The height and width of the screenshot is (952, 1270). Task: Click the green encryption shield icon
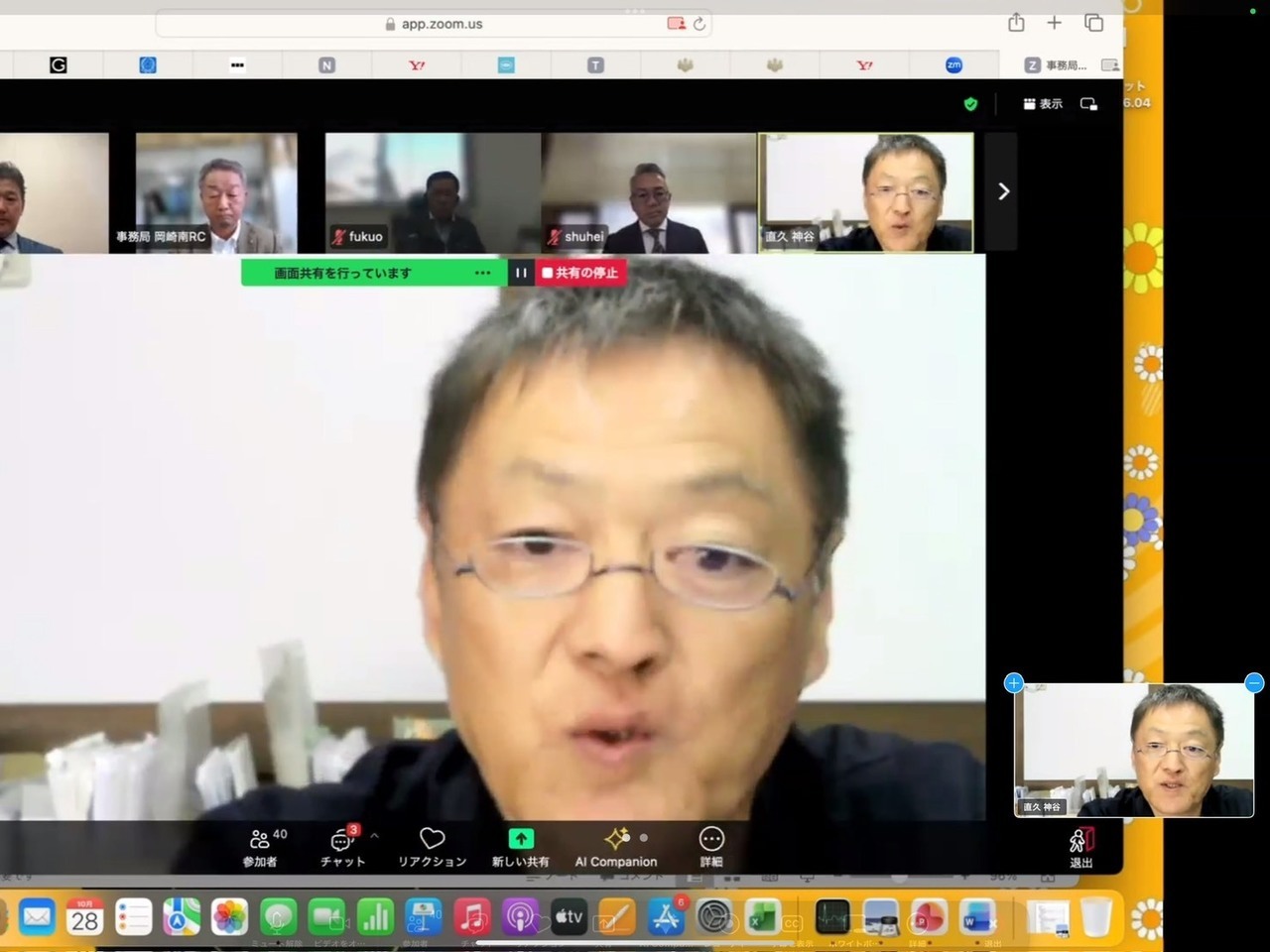[x=970, y=104]
